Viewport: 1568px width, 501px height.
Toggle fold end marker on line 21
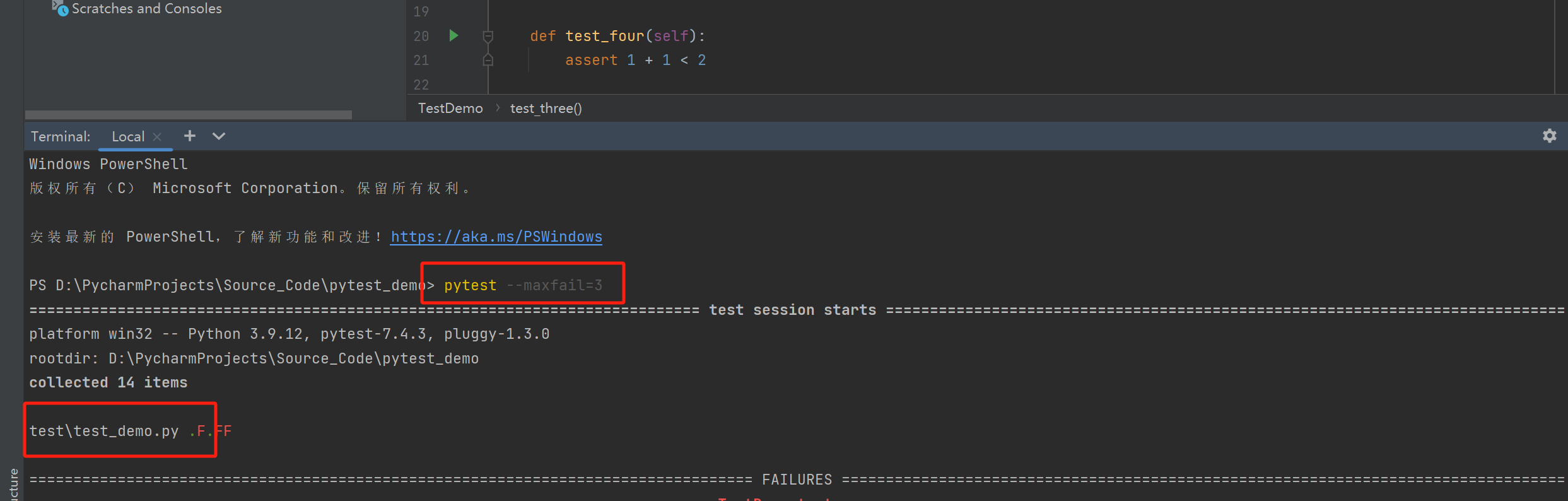(488, 60)
